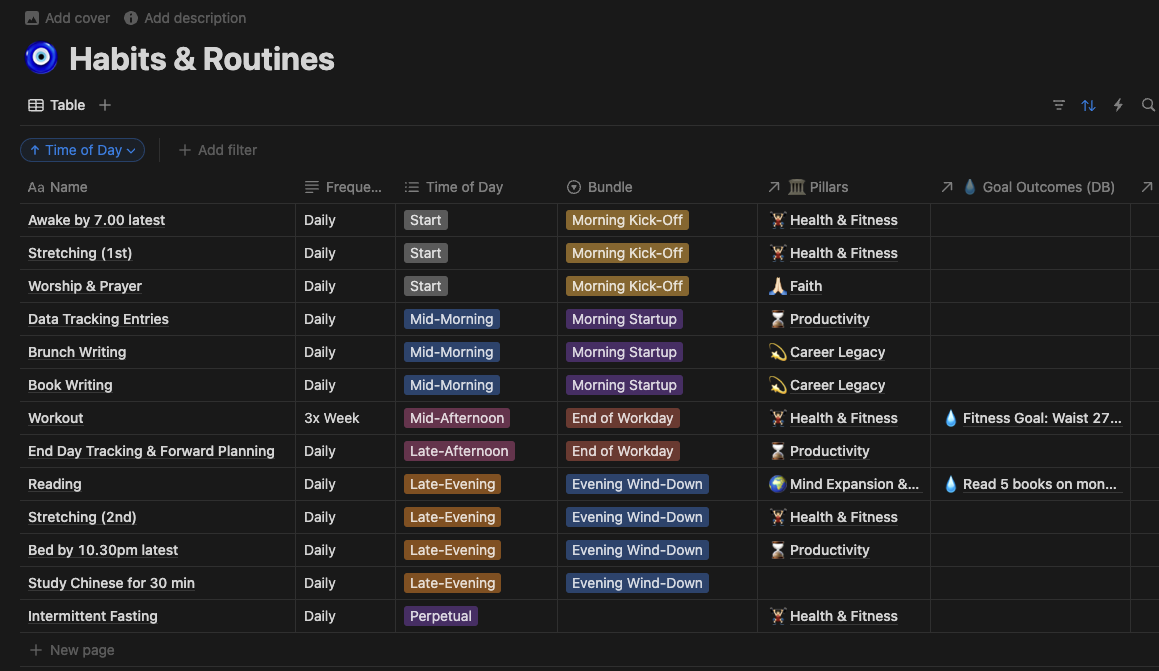Click the evil eye page icon
This screenshot has width=1159, height=671.
pyautogui.click(x=41, y=57)
